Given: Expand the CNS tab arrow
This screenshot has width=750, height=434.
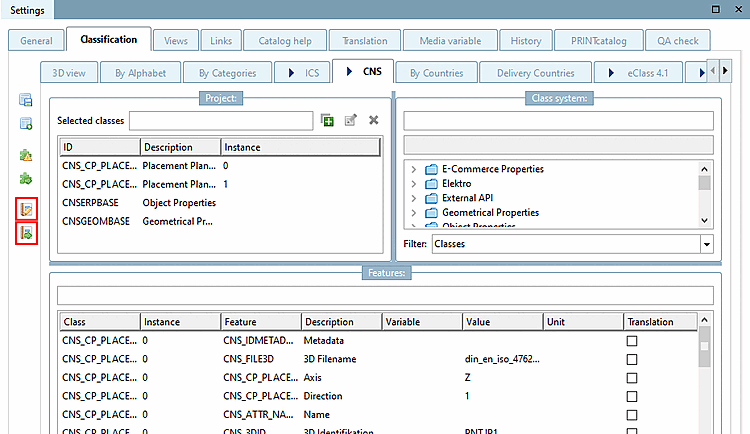Looking at the screenshot, I should point(349,71).
